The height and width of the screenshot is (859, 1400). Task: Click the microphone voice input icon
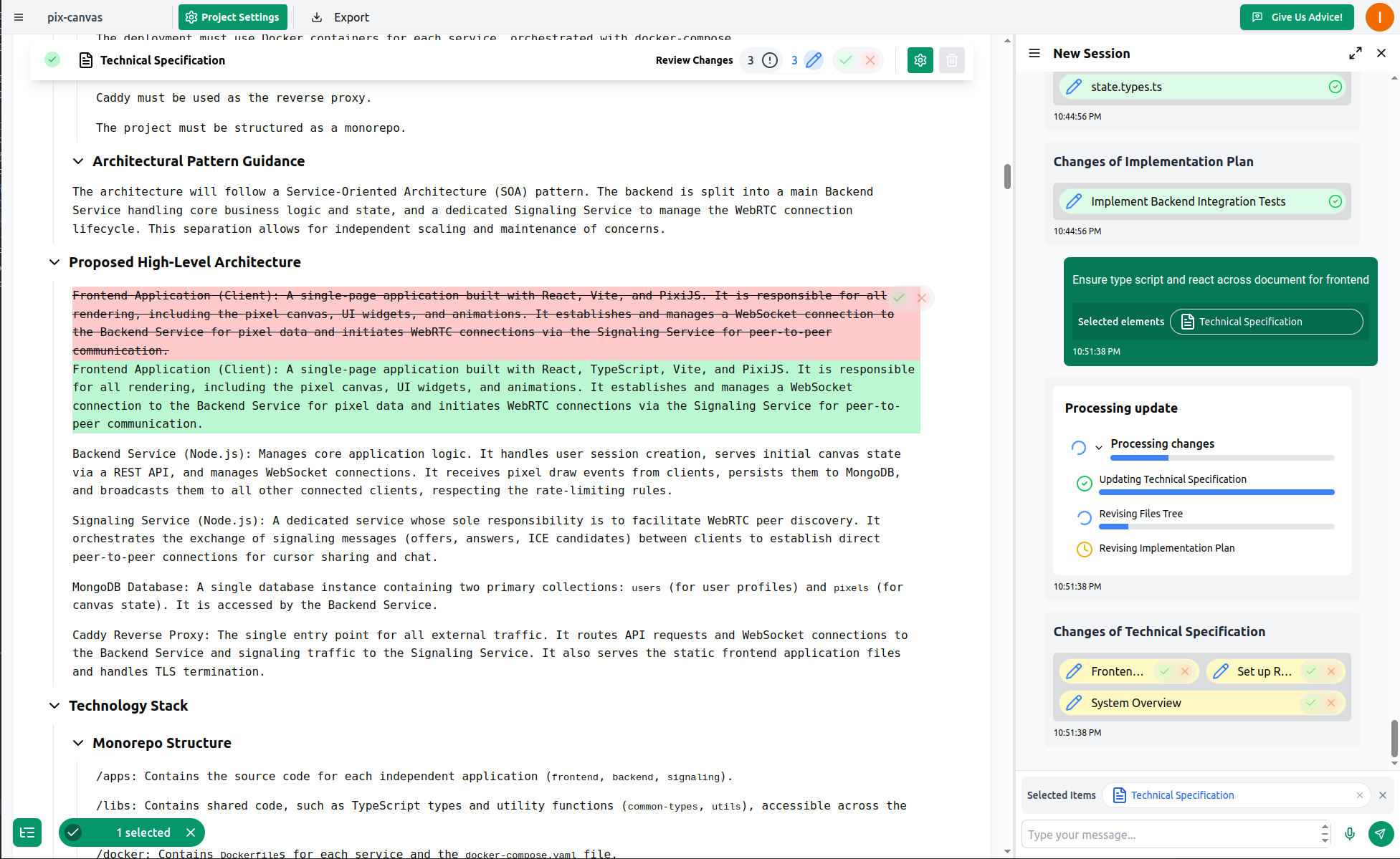(x=1350, y=833)
